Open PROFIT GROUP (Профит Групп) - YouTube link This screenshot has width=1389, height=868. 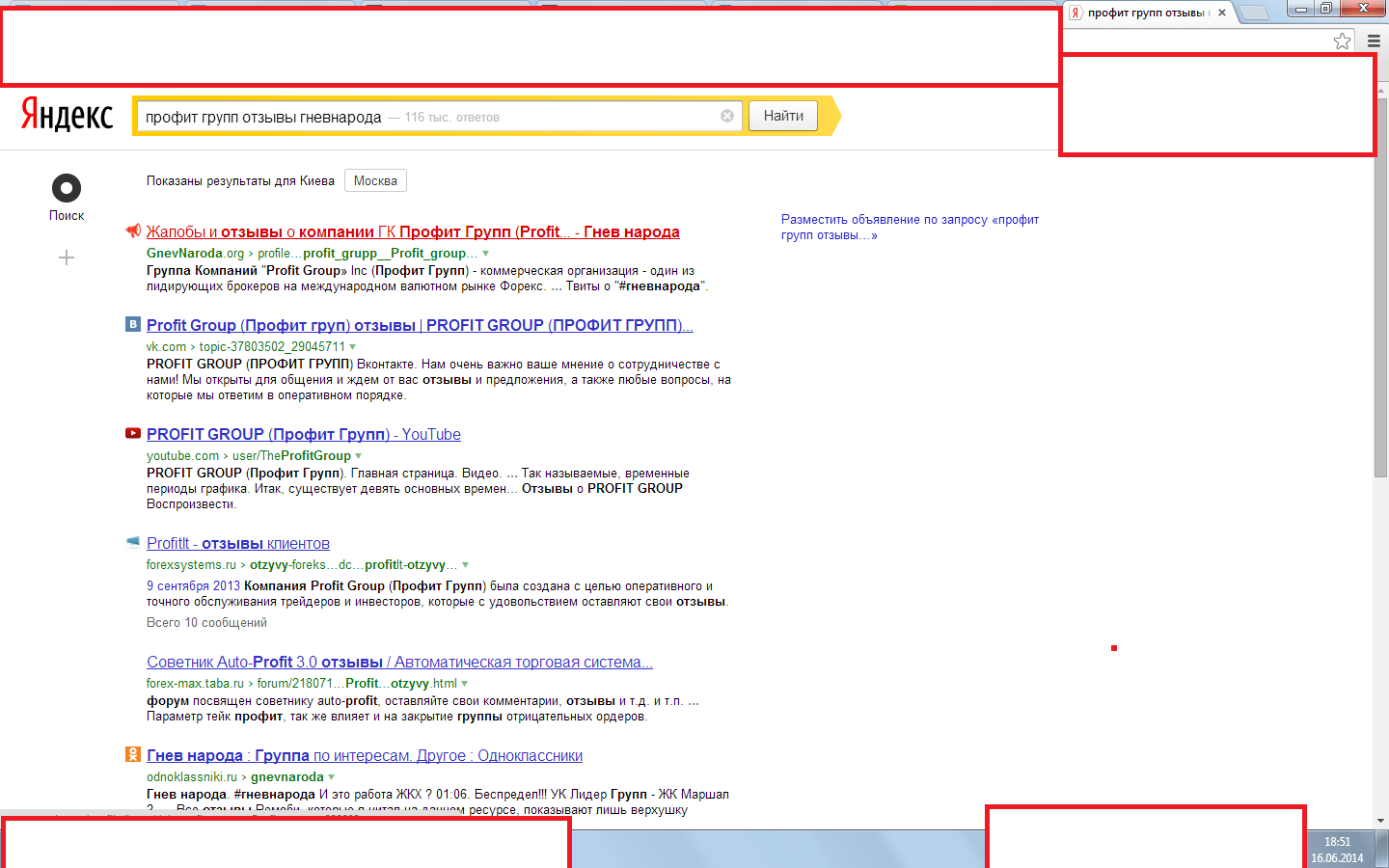tap(304, 434)
